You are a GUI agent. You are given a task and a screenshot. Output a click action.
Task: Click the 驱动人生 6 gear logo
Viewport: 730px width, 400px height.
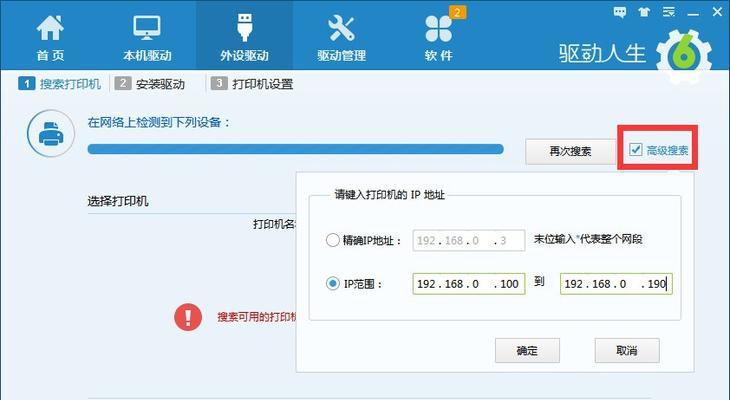point(683,57)
